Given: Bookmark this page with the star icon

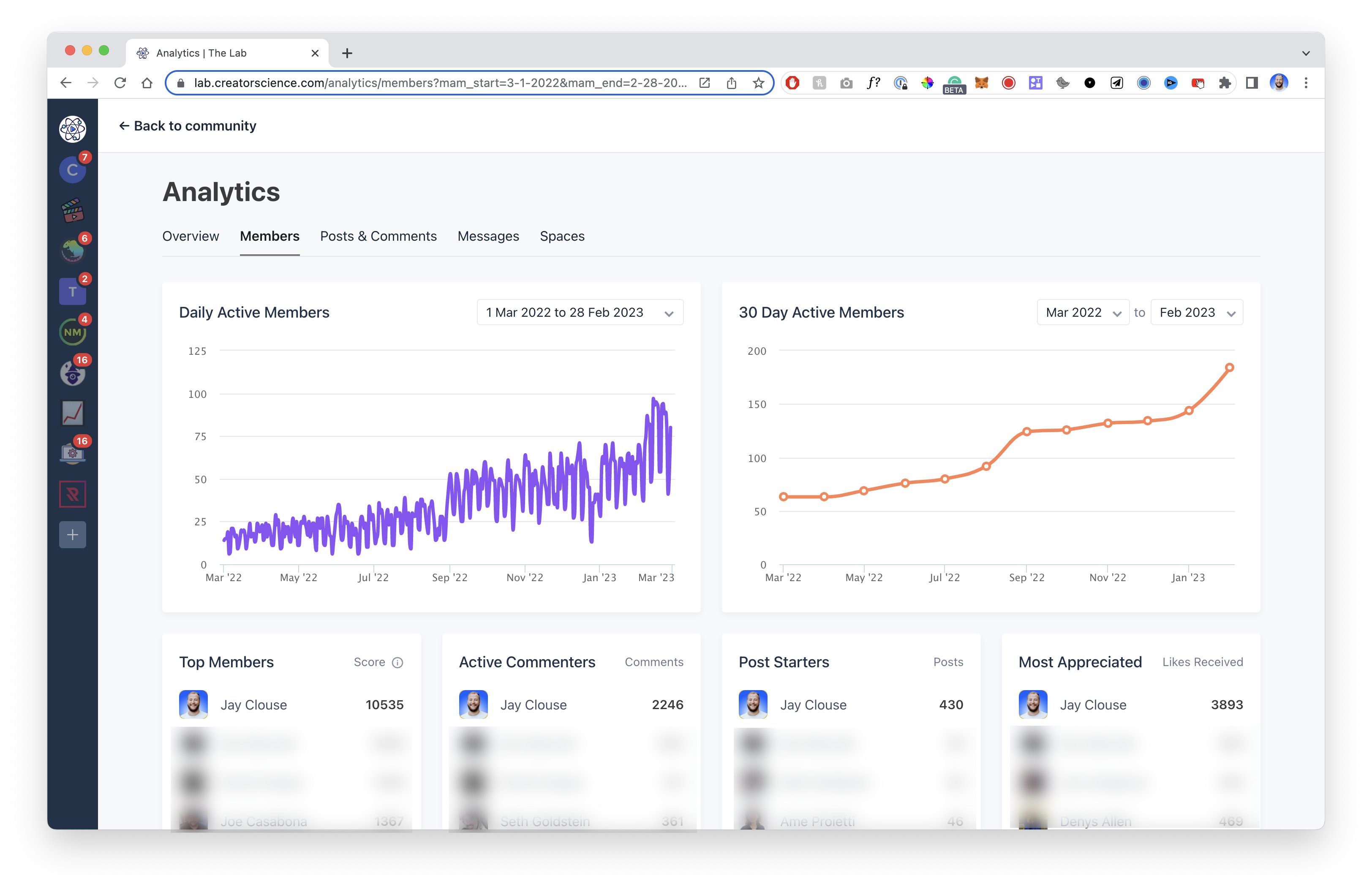Looking at the screenshot, I should (x=758, y=83).
